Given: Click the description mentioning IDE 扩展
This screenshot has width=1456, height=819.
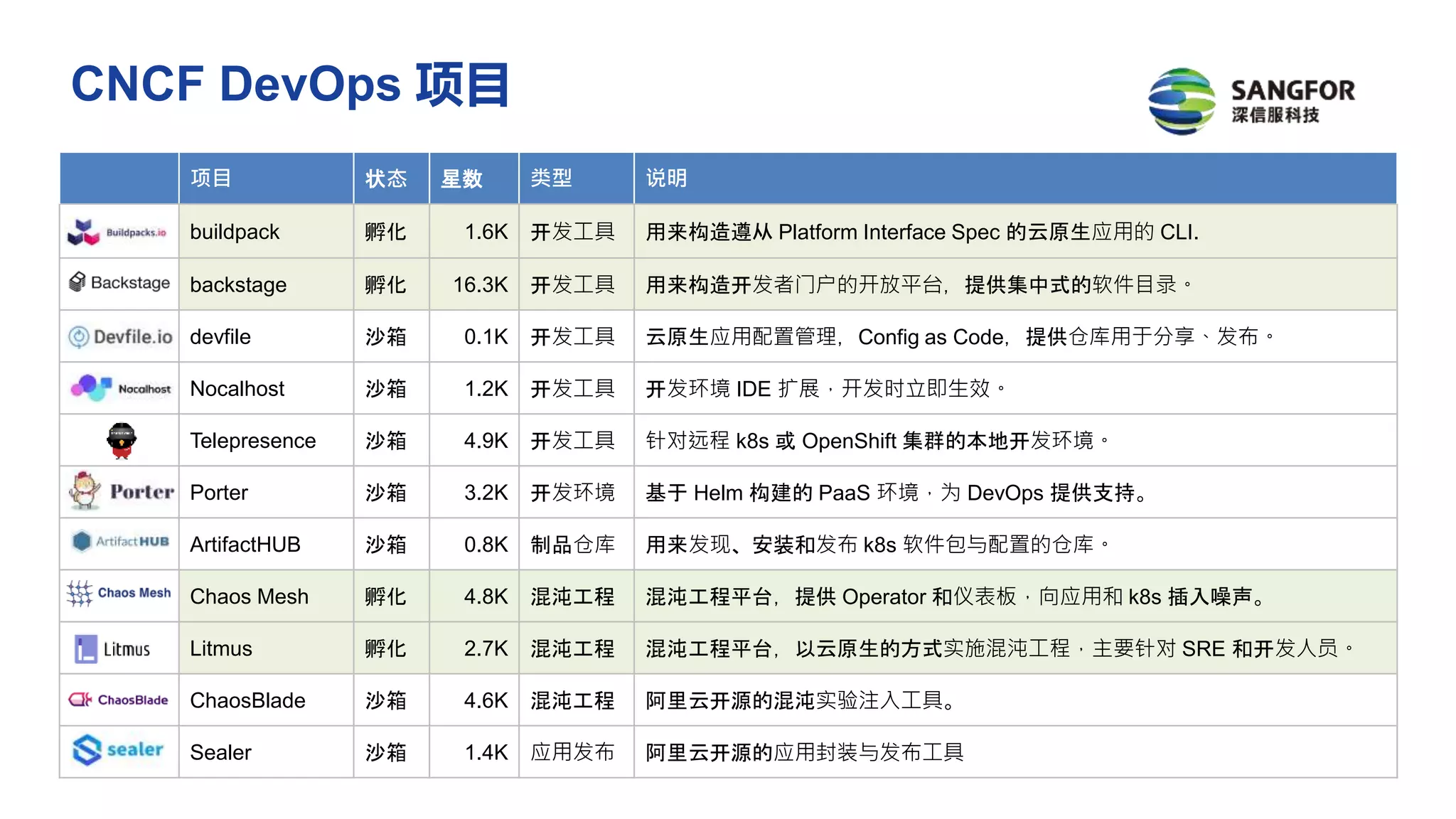Looking at the screenshot, I should click(x=826, y=388).
